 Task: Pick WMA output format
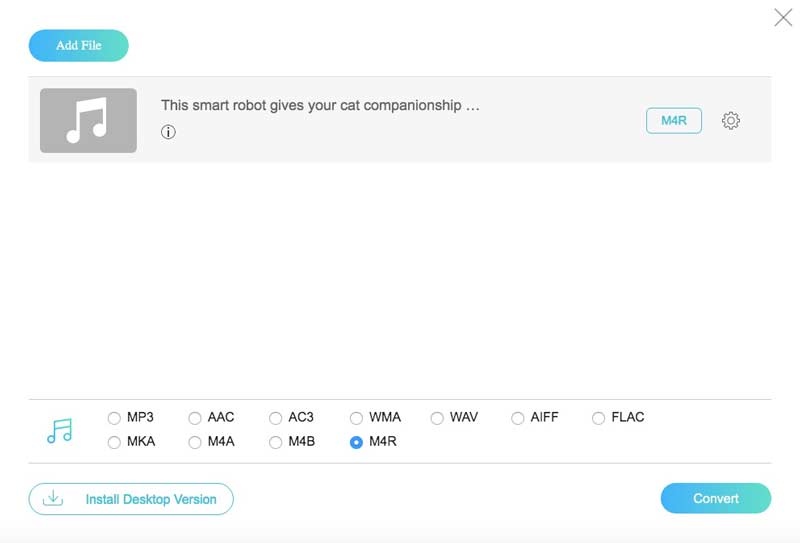[x=356, y=418]
